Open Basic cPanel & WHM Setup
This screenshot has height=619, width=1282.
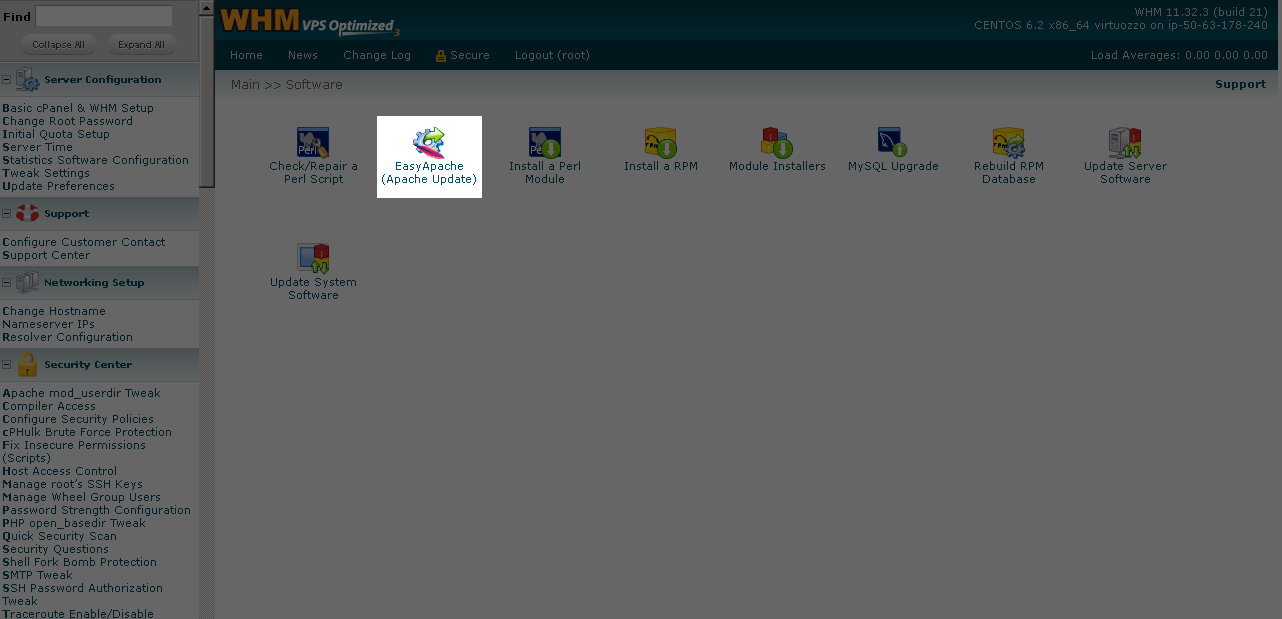[x=78, y=108]
